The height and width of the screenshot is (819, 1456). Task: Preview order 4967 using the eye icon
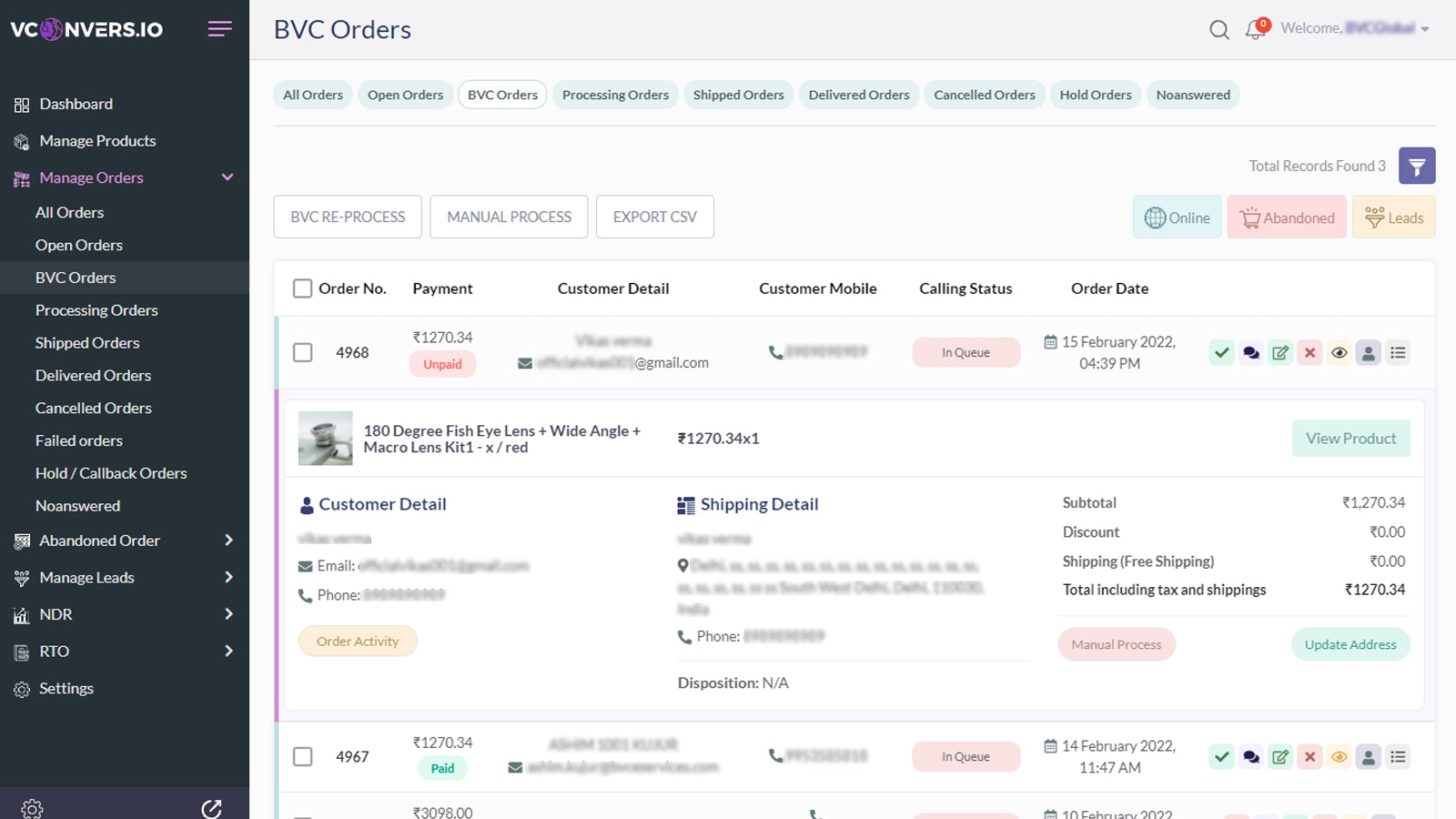1339,756
